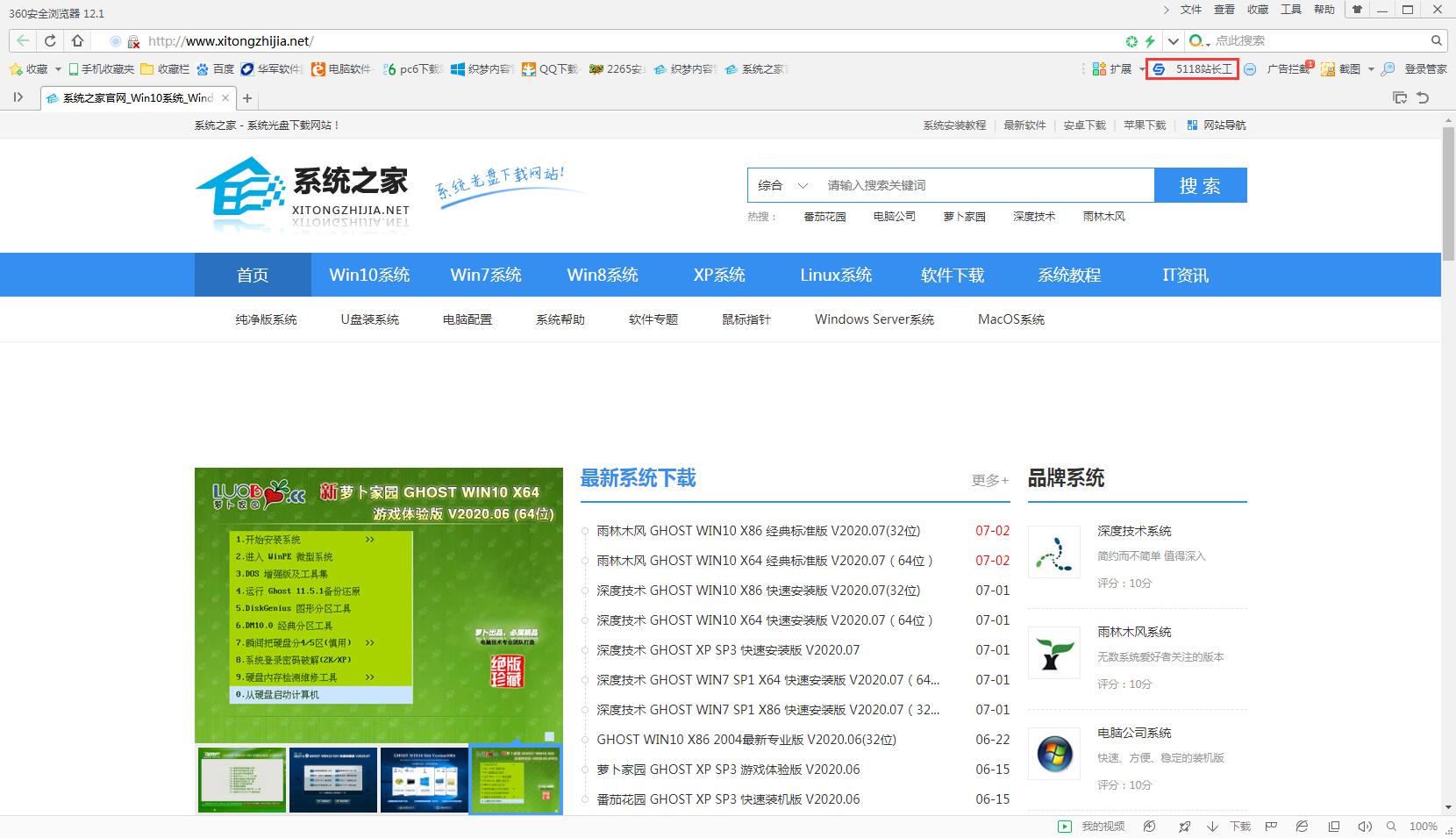Switch to the Win10系统 navigation tab
This screenshot has width=1456, height=838.
[x=369, y=275]
